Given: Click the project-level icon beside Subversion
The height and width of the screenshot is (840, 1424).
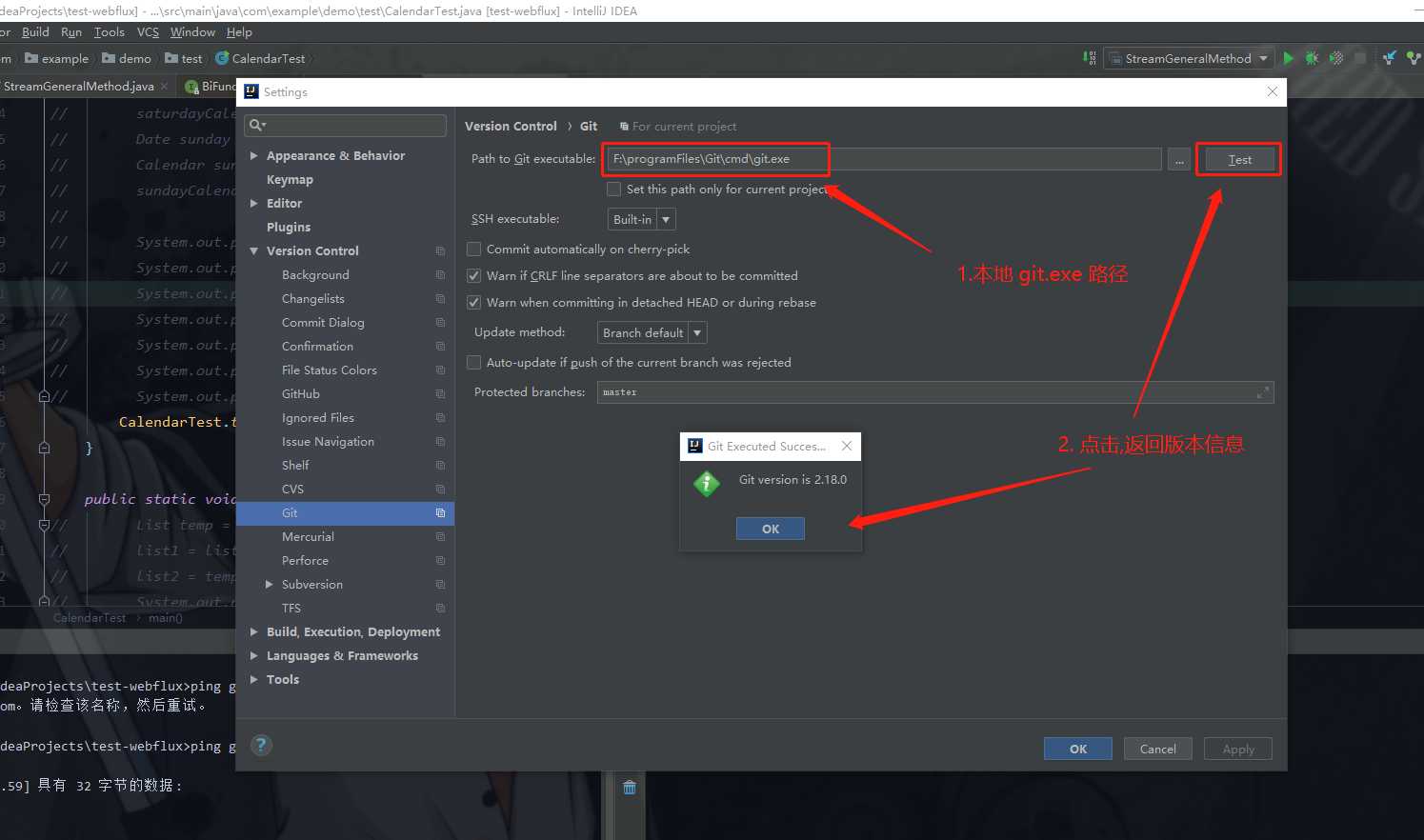Looking at the screenshot, I should coord(440,584).
